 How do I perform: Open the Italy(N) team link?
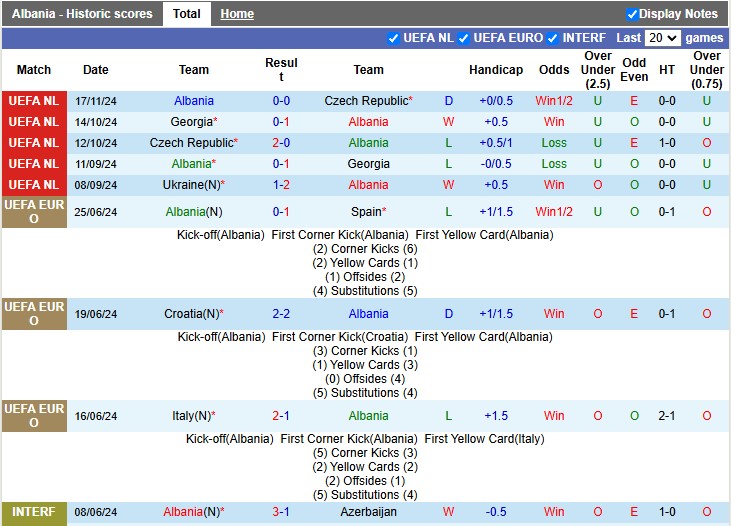tap(191, 416)
